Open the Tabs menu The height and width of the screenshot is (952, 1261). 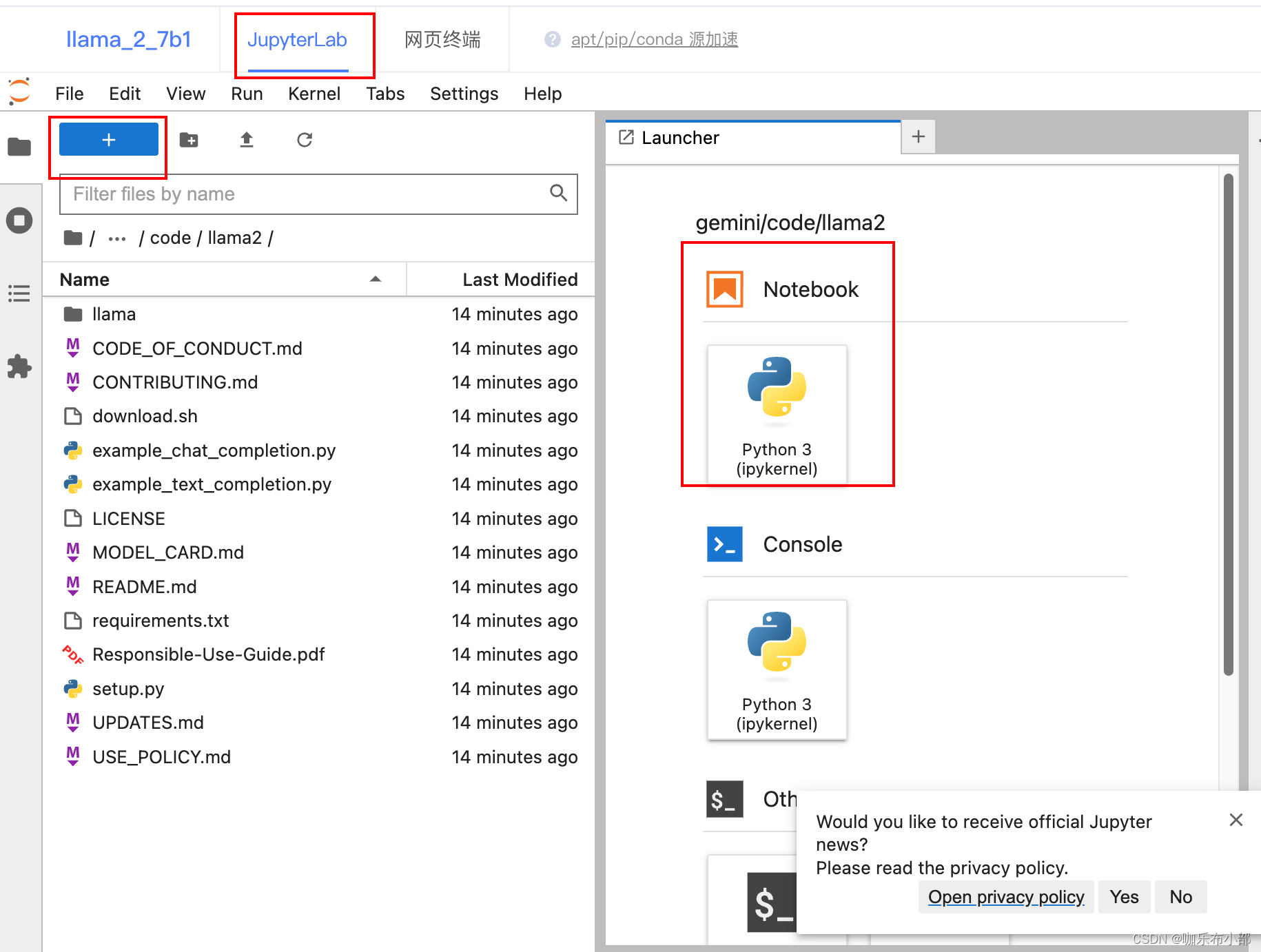pos(385,94)
